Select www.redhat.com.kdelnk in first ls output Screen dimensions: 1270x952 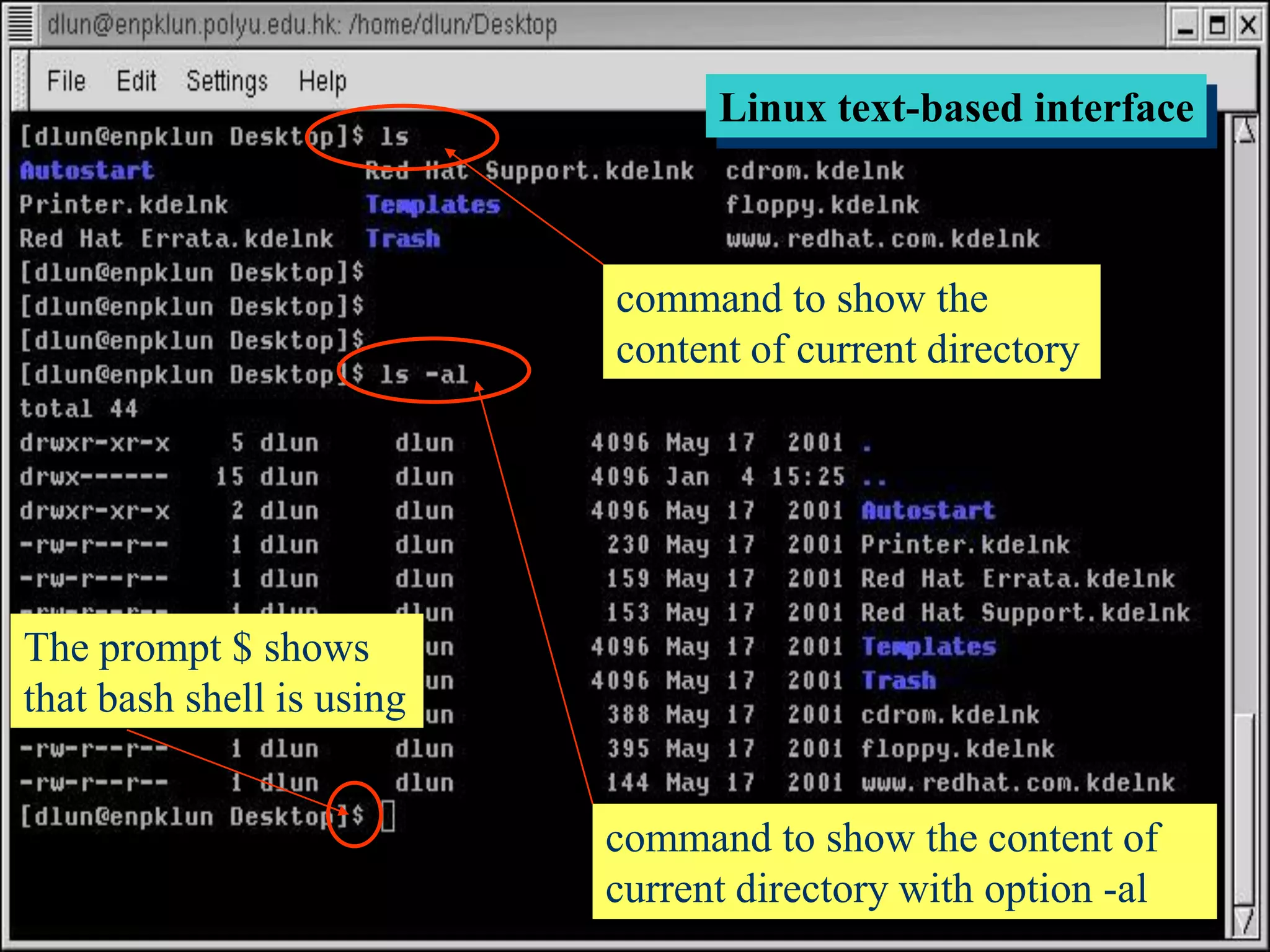882,239
